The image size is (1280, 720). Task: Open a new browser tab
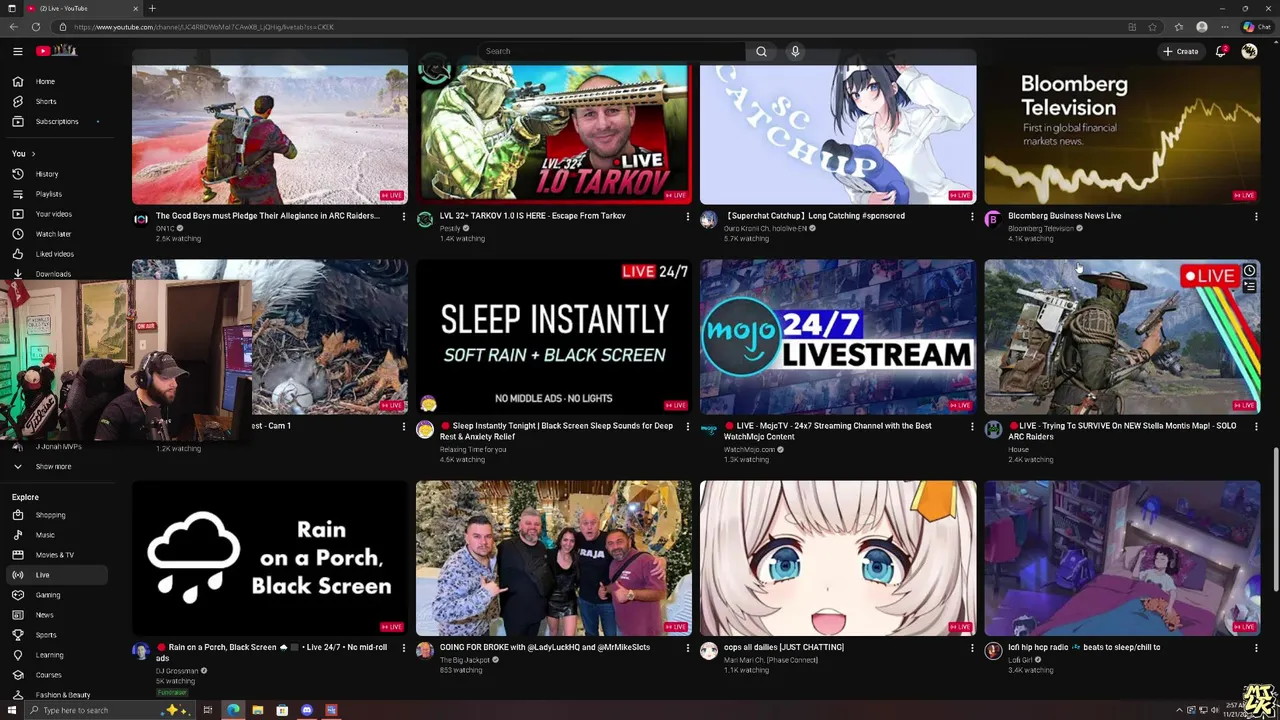tap(152, 8)
